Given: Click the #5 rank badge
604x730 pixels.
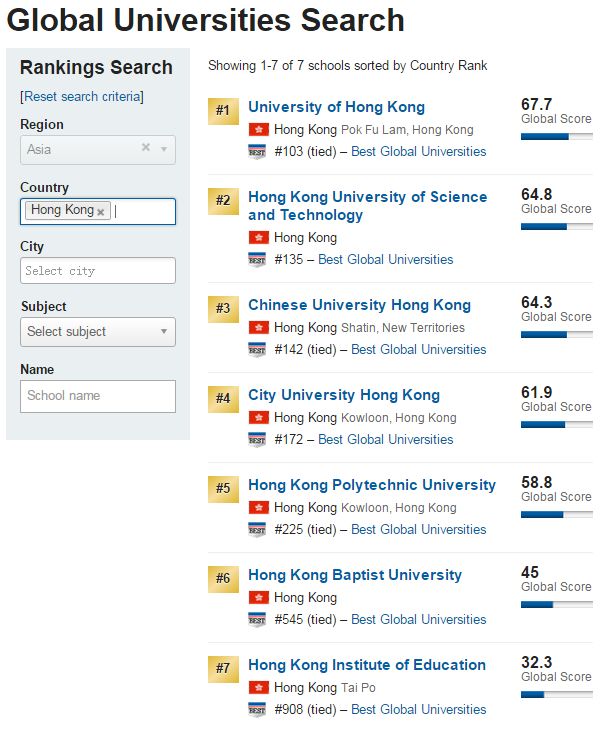Looking at the screenshot, I should tap(223, 489).
